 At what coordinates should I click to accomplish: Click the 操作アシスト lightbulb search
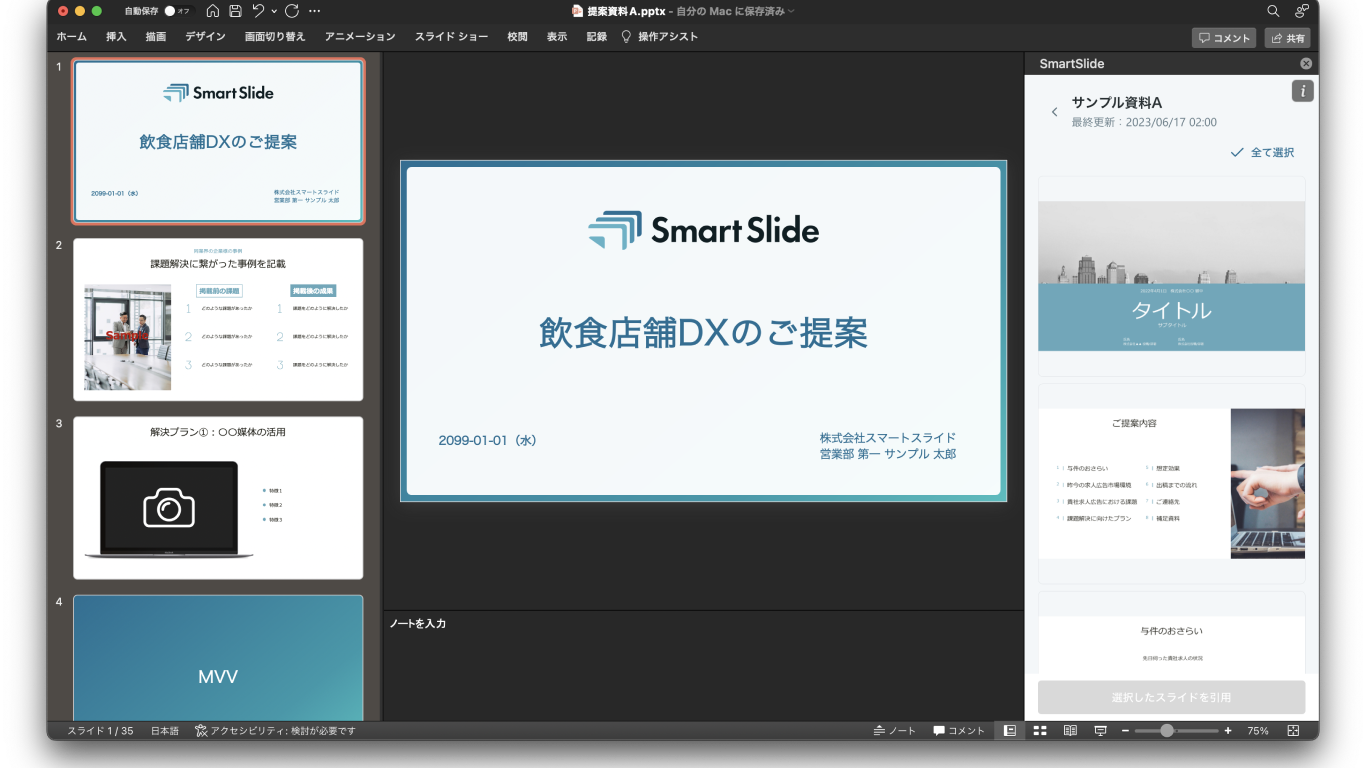(x=660, y=37)
